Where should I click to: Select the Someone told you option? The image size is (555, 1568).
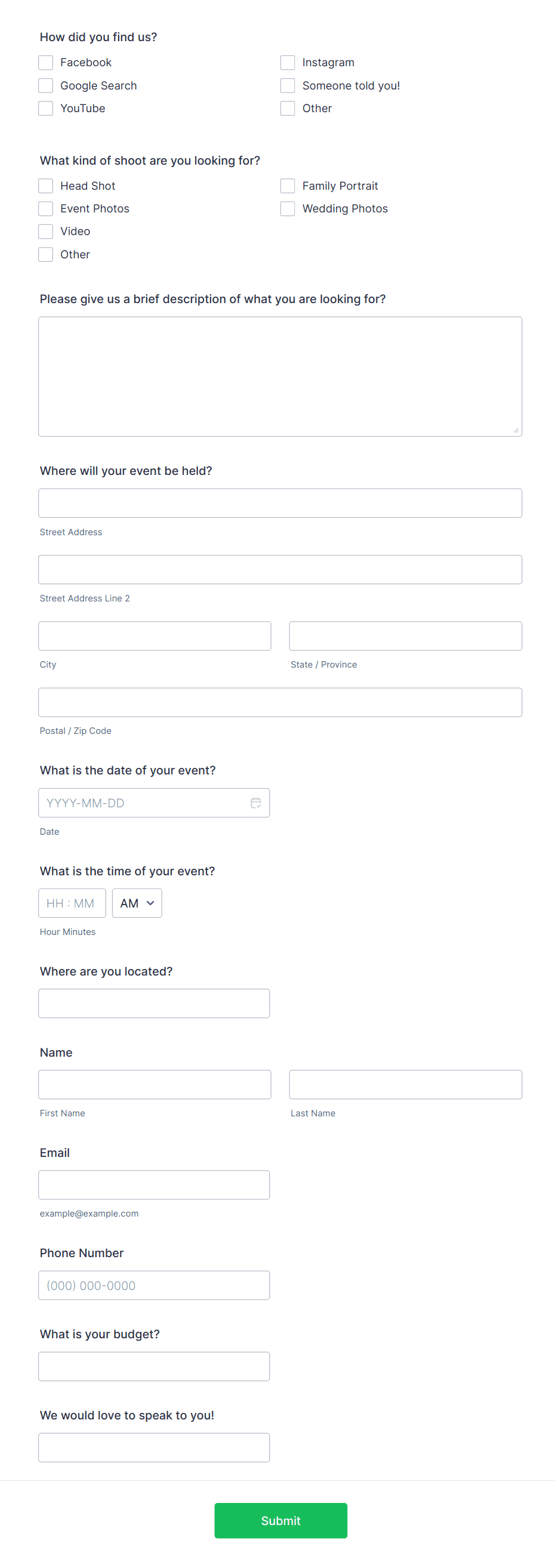(x=287, y=85)
